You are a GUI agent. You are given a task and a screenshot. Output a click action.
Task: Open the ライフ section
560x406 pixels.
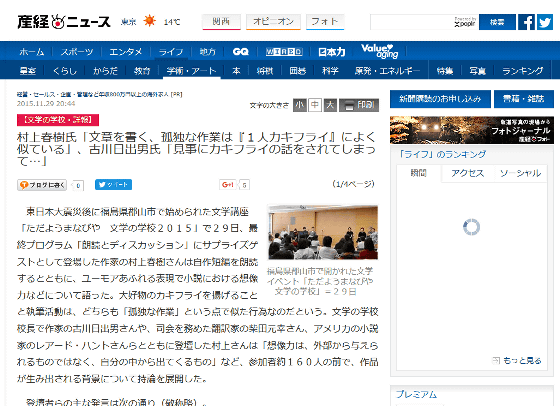tap(171, 52)
